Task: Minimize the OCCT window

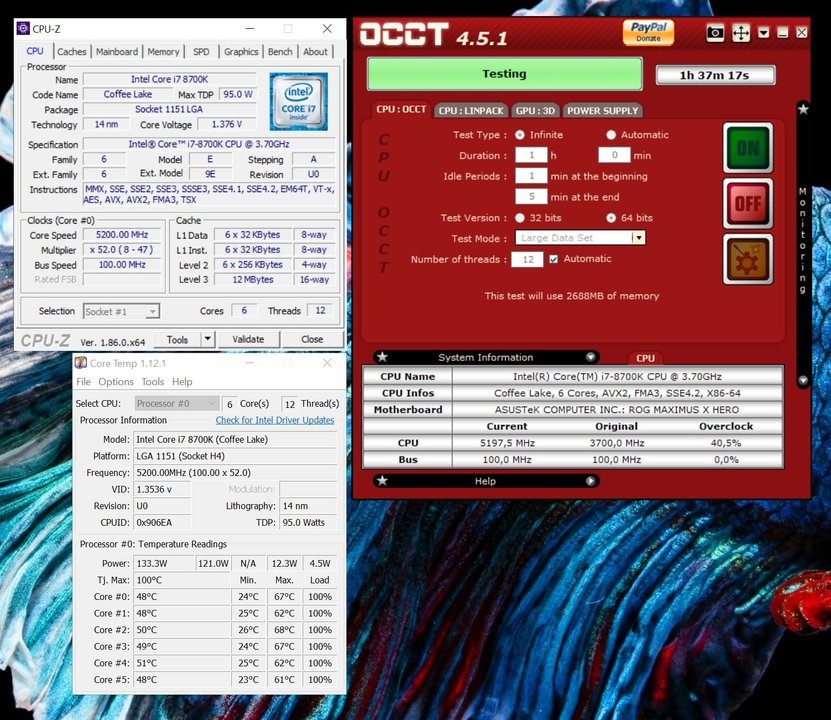Action: [x=783, y=33]
